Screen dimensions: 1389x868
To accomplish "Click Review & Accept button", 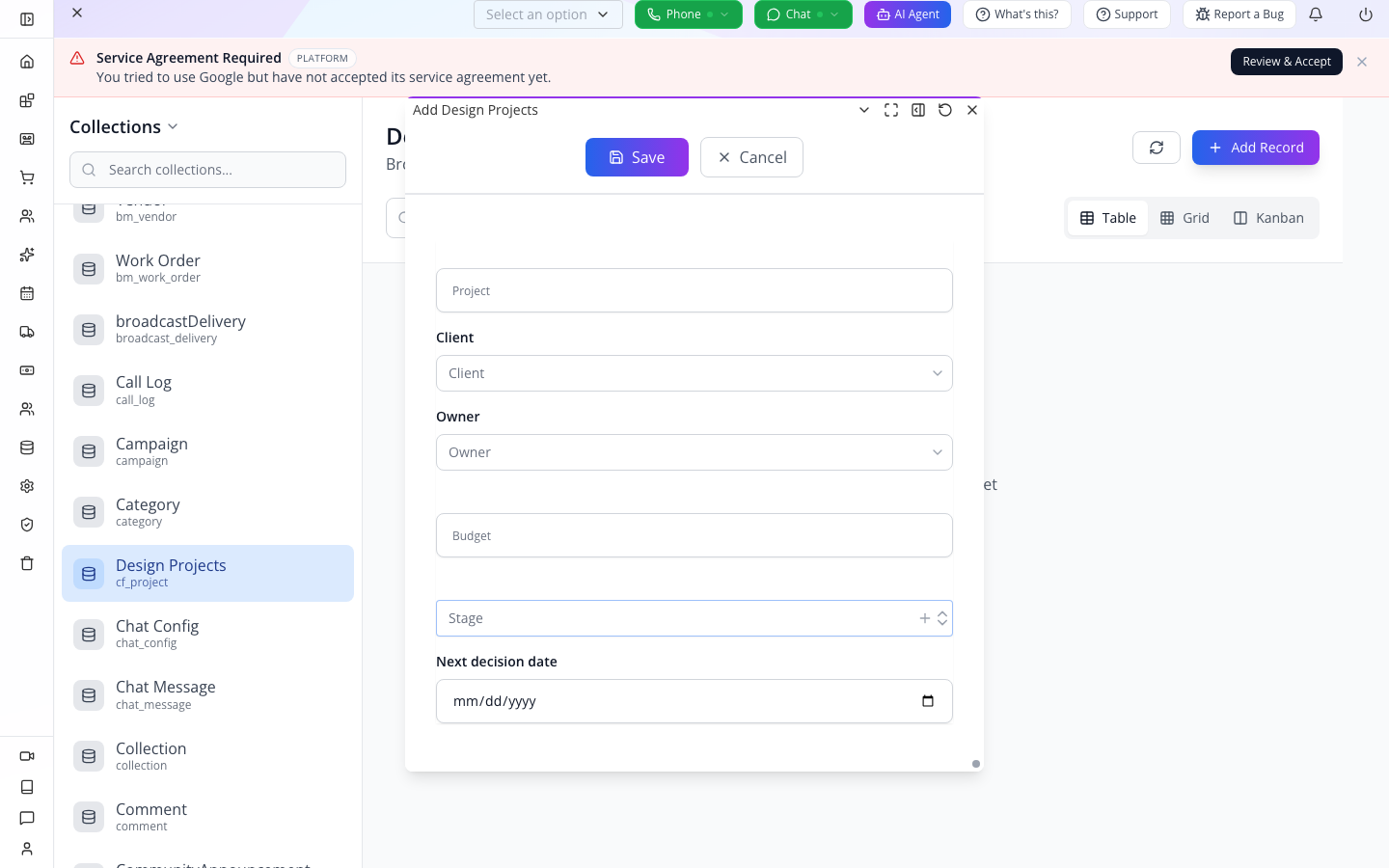I will tap(1287, 62).
